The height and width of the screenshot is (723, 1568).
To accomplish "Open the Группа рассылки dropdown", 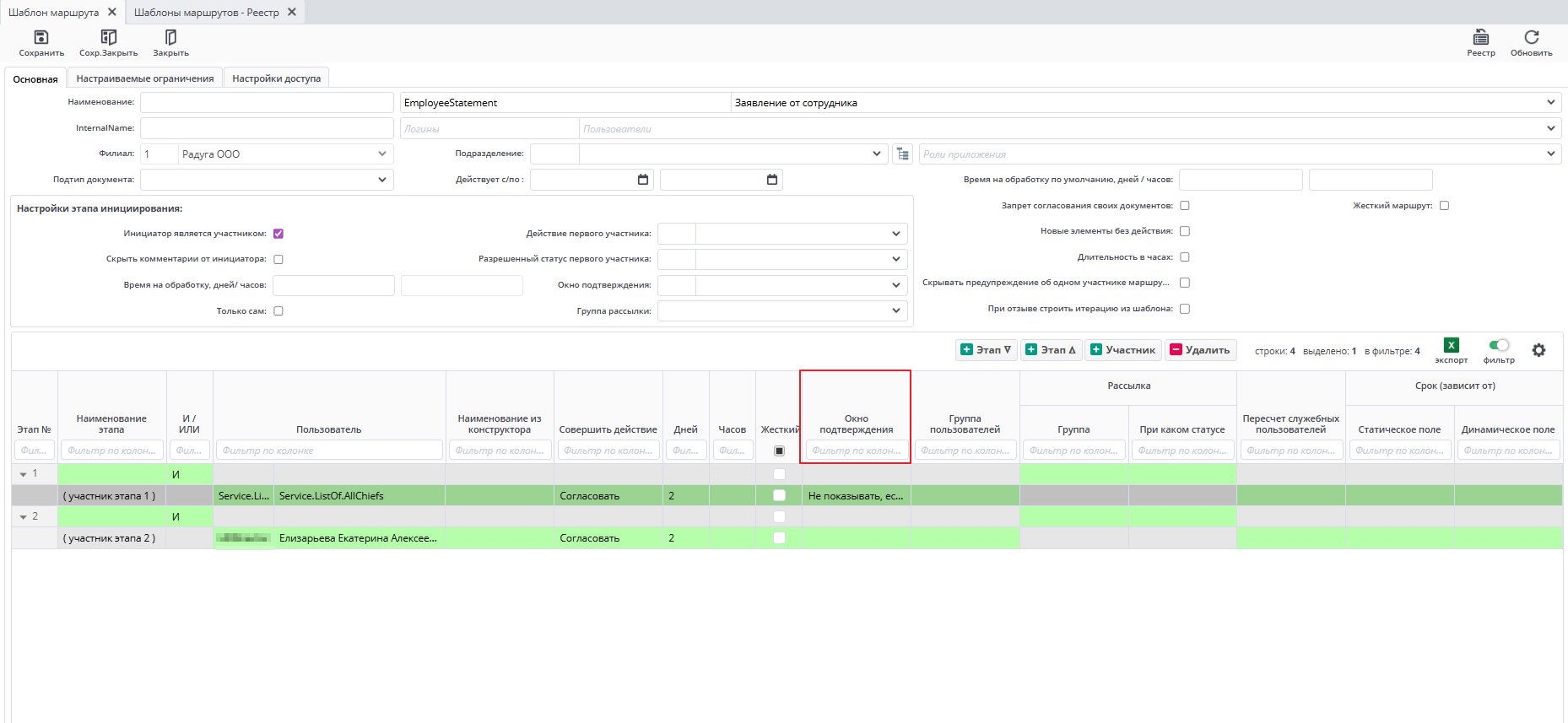I will point(896,310).
